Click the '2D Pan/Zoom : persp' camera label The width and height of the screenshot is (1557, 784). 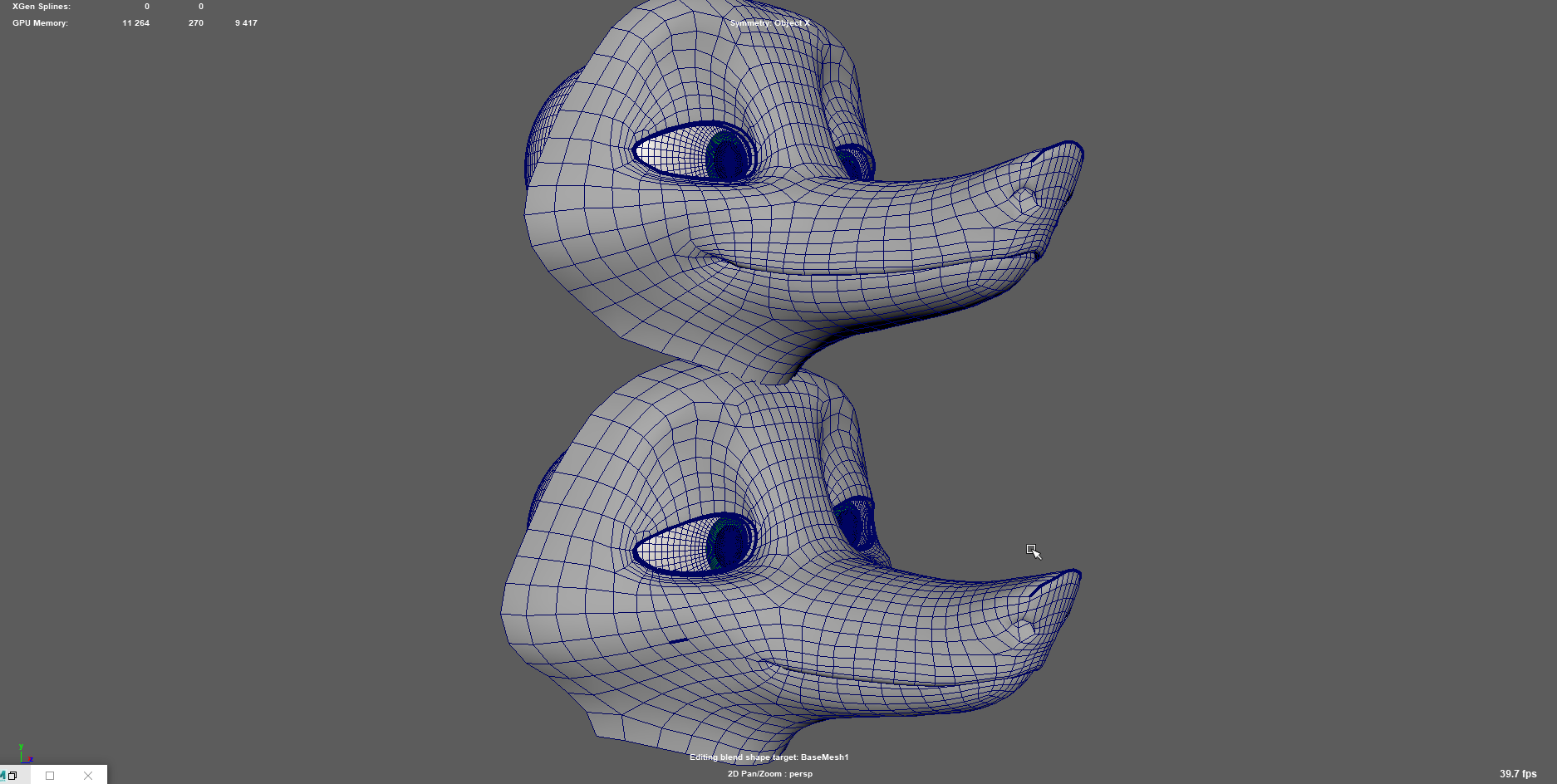769,774
